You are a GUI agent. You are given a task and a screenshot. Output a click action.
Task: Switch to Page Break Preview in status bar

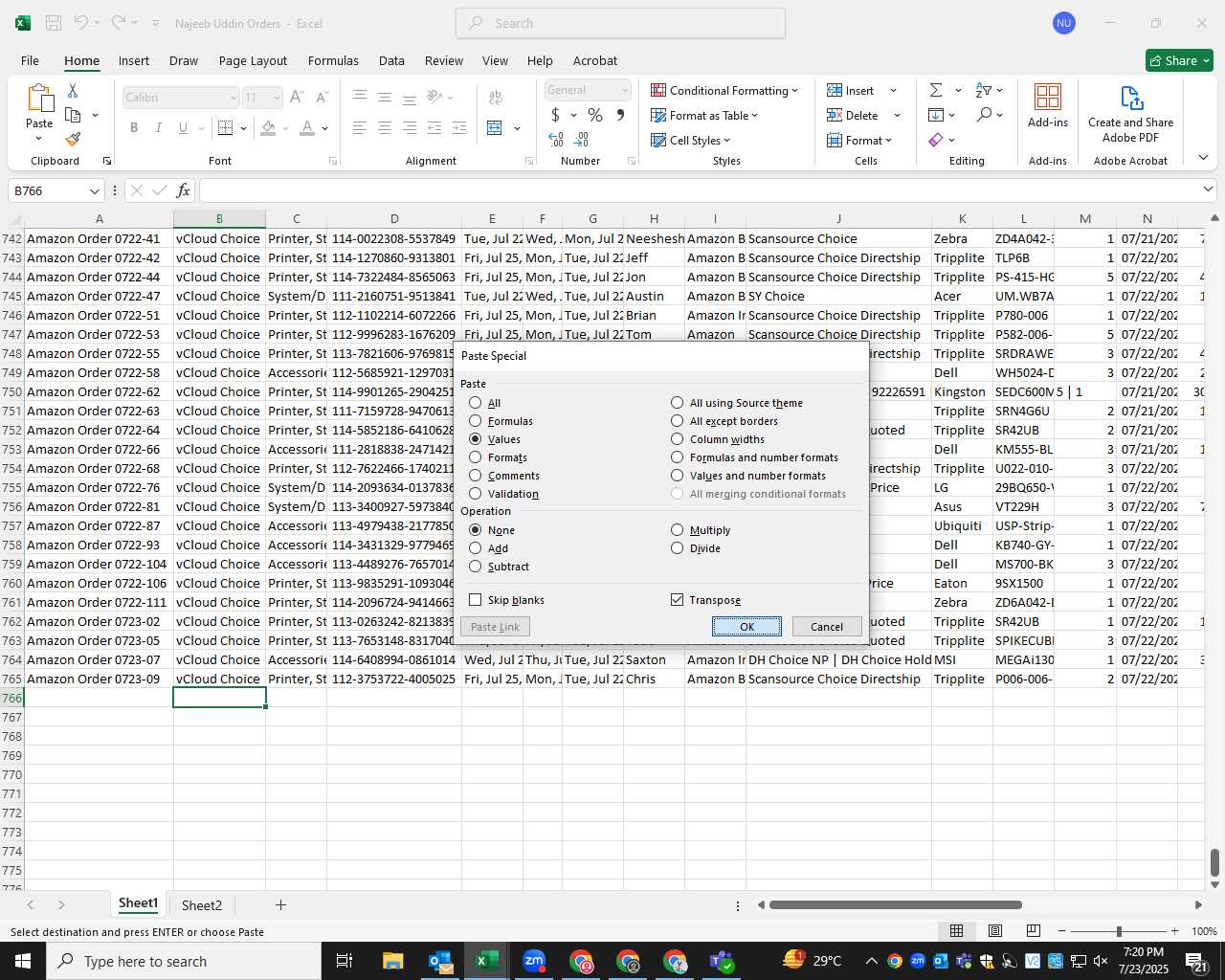pyautogui.click(x=1034, y=931)
